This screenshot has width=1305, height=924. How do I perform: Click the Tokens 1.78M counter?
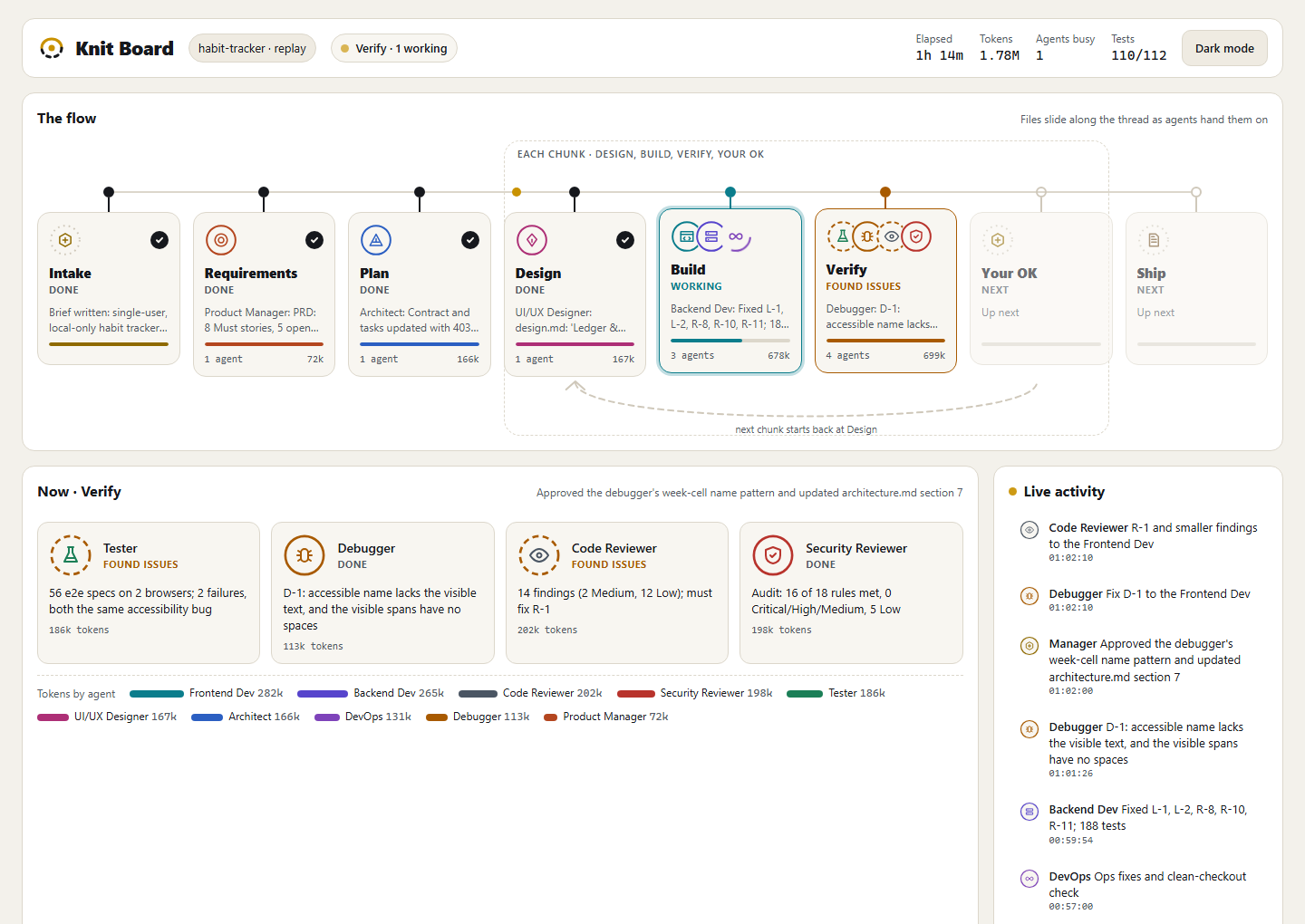click(1000, 48)
